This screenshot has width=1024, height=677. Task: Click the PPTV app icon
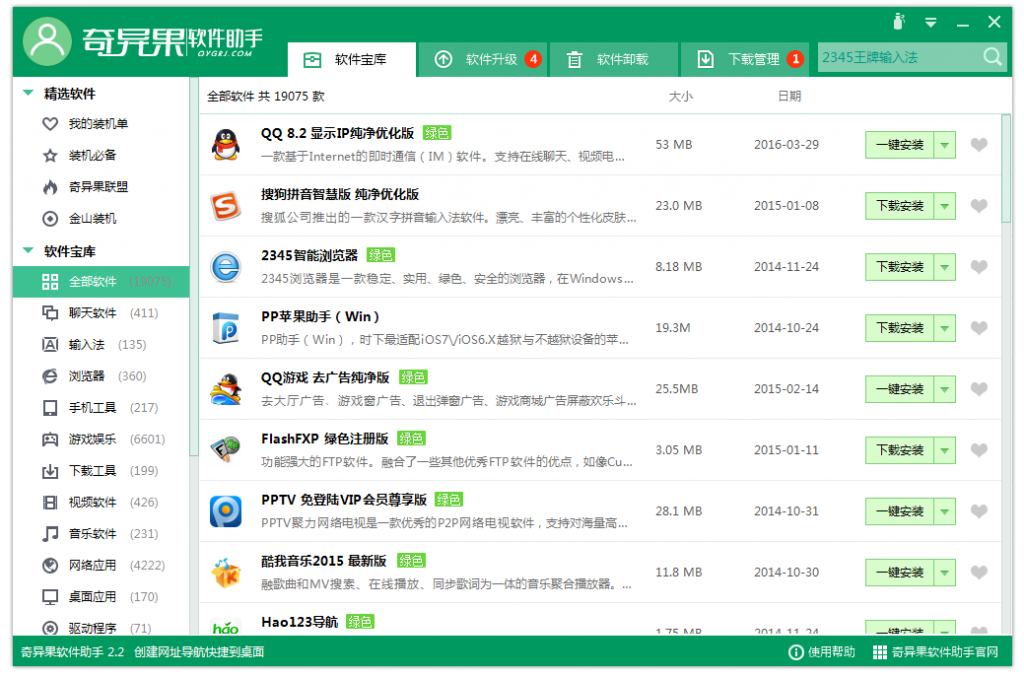tap(225, 511)
